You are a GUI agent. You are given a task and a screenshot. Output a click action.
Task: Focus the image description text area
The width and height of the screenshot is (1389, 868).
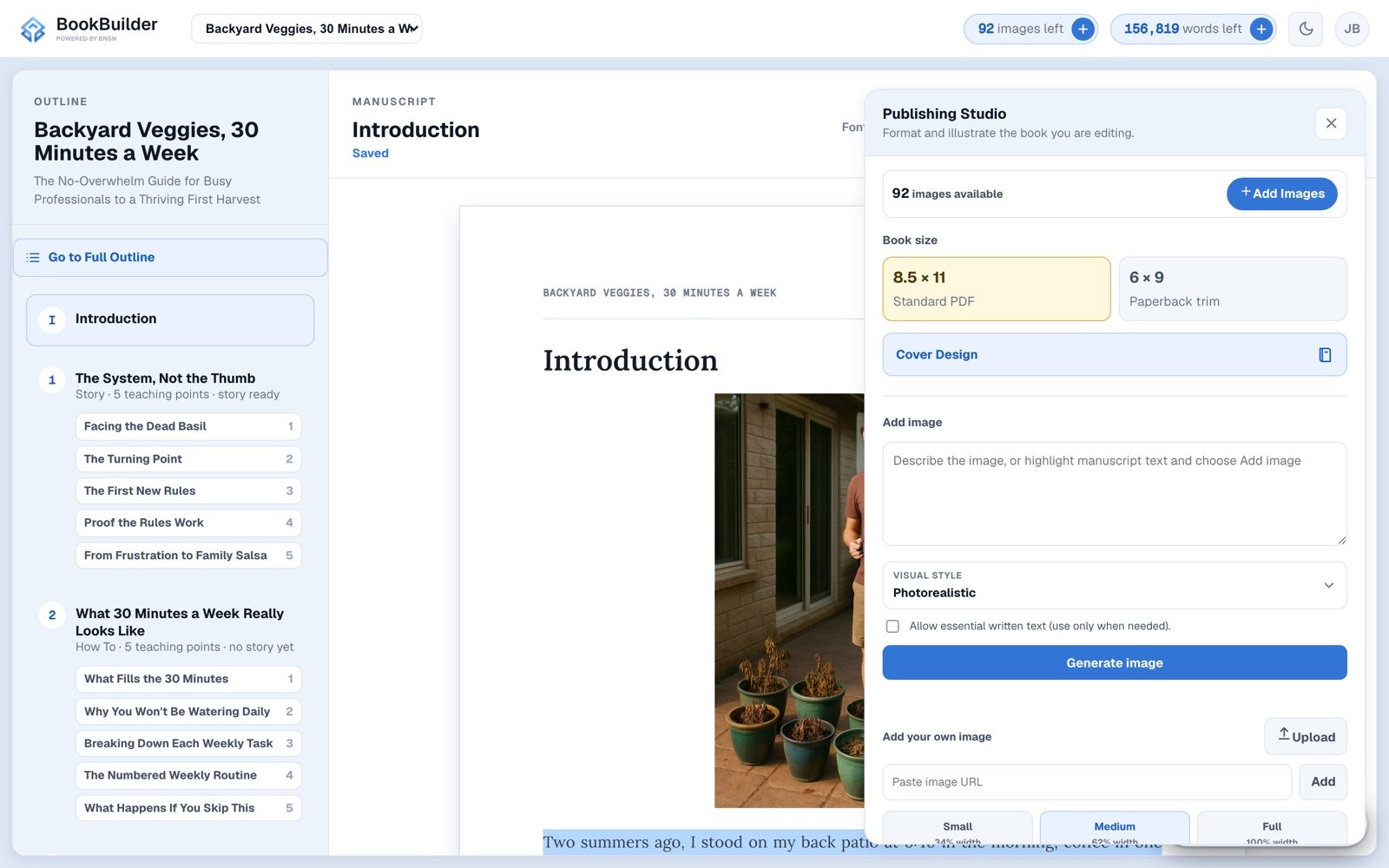click(1114, 494)
